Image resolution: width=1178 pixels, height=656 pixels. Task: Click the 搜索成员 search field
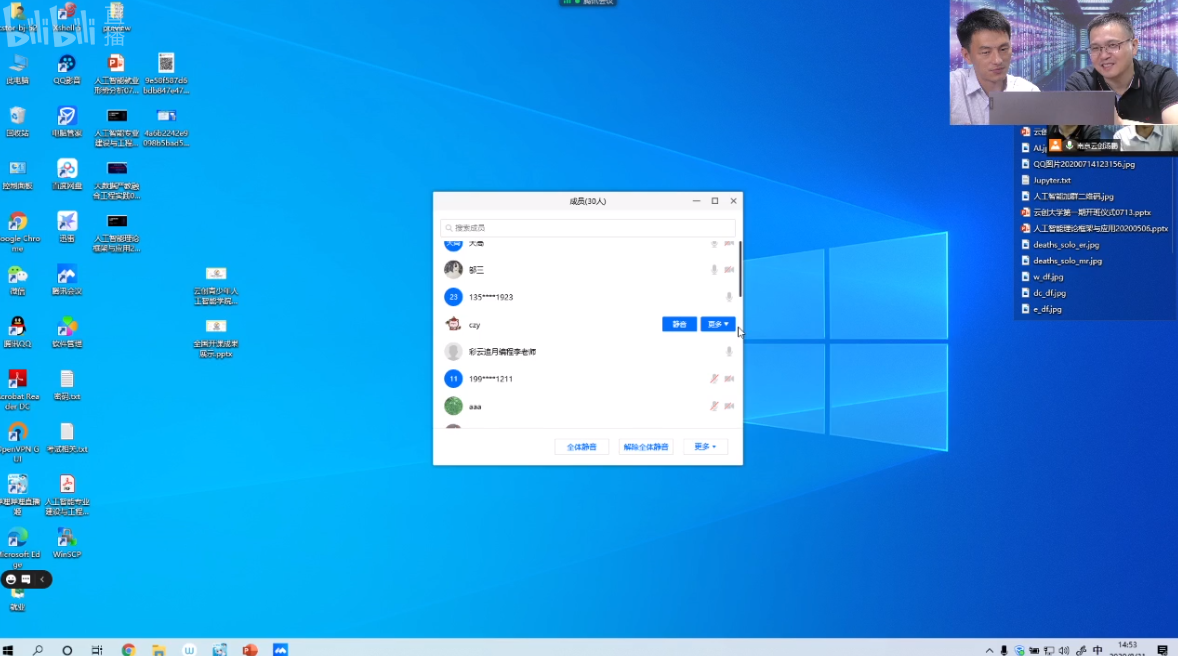tap(588, 228)
